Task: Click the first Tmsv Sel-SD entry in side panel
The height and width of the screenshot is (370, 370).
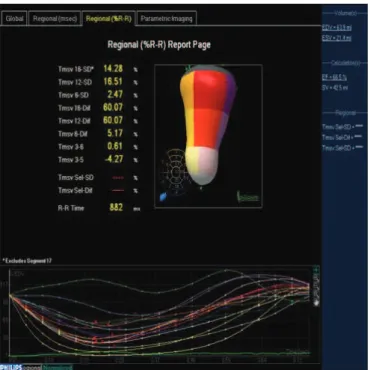Action: pos(342,127)
